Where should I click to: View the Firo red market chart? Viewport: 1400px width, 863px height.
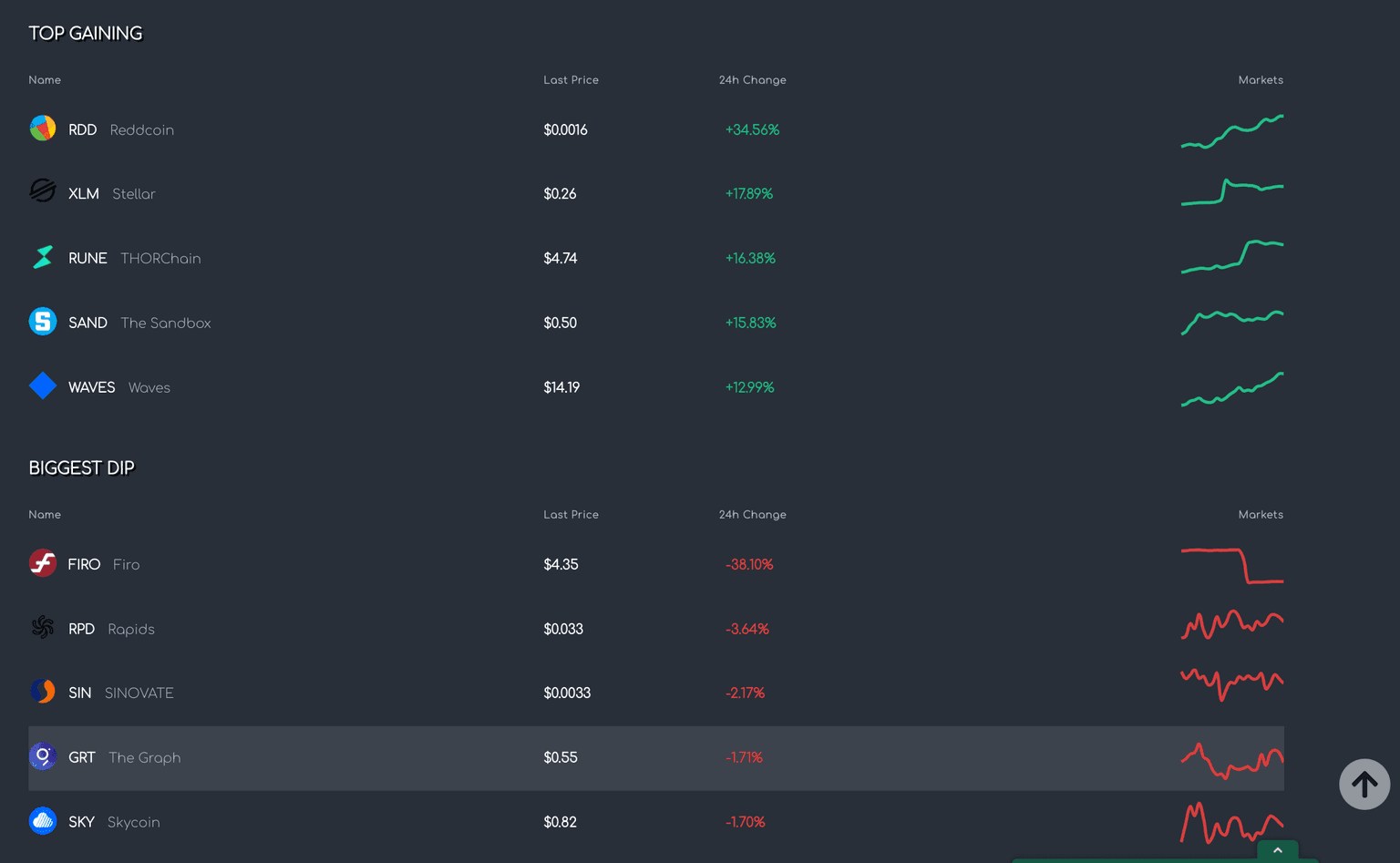[x=1231, y=565]
